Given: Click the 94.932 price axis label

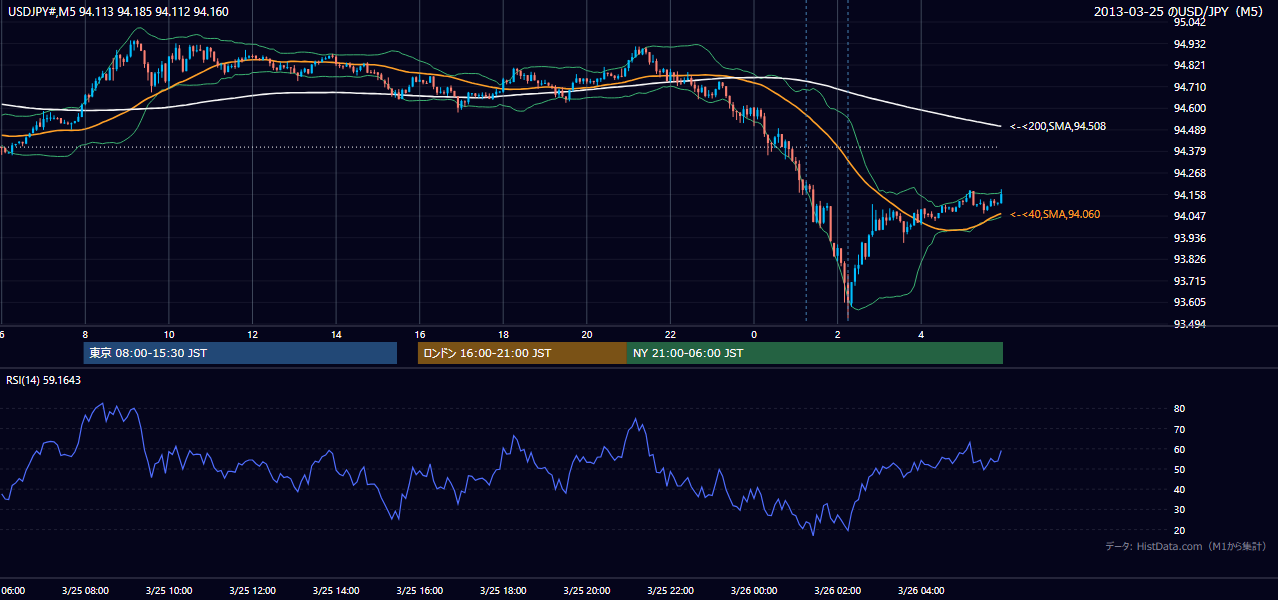Looking at the screenshot, I should 1190,44.
